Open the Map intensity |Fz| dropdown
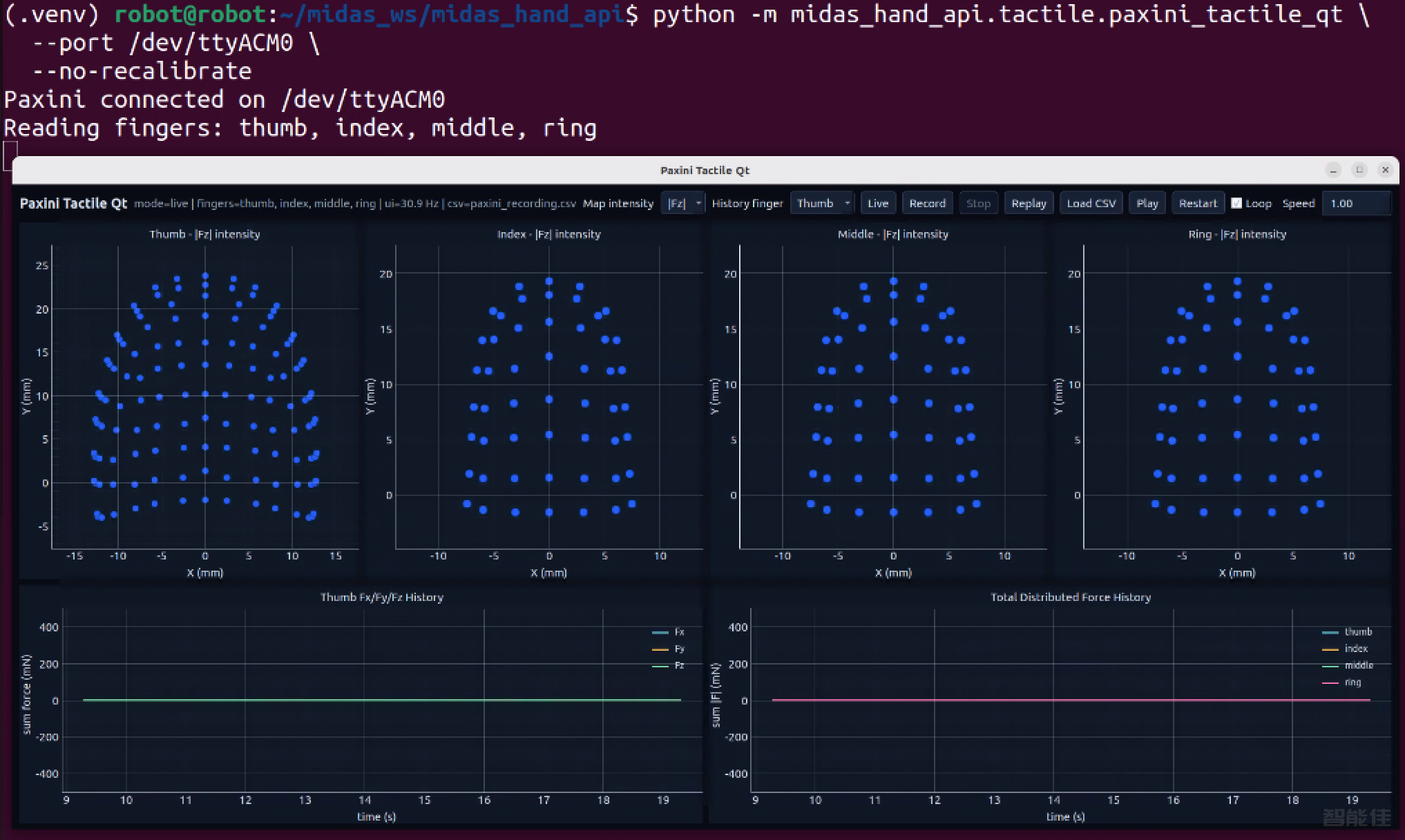This screenshot has height=840, width=1405. 682,203
